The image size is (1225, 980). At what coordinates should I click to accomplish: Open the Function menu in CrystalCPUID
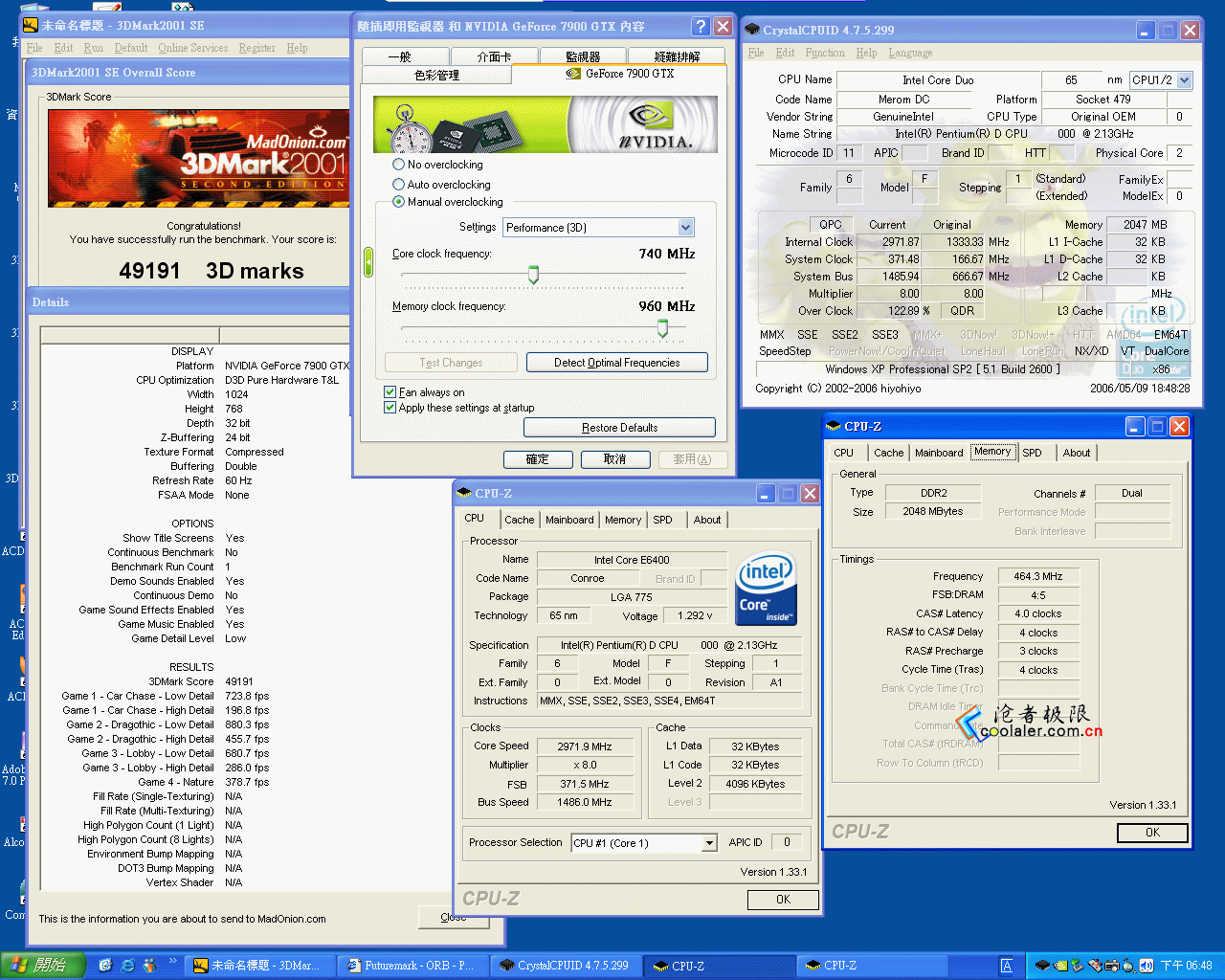tap(825, 53)
